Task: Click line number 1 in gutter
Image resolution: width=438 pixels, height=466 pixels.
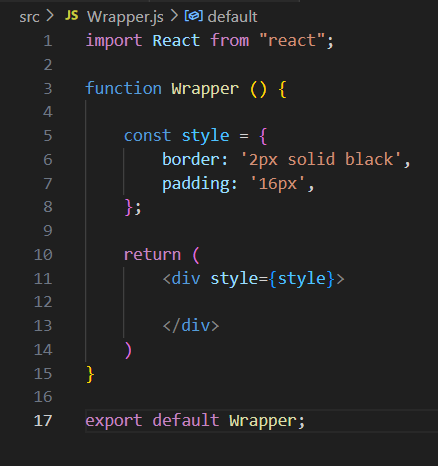Action: (x=48, y=41)
